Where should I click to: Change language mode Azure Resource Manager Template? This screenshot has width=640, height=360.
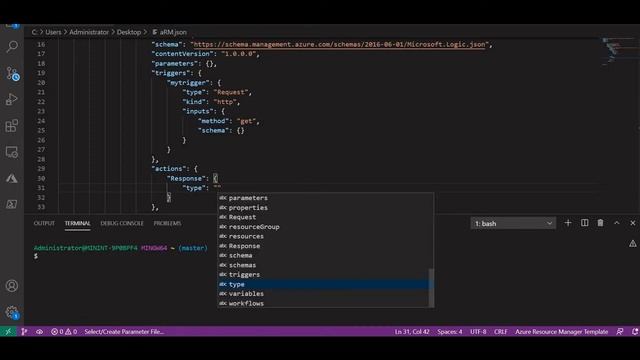(x=562, y=331)
